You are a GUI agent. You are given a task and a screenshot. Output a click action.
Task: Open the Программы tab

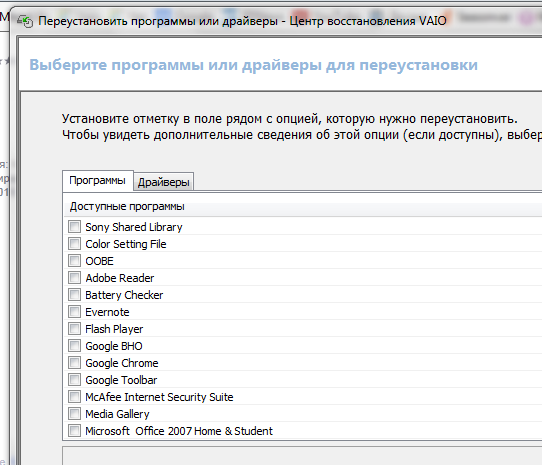(97, 180)
